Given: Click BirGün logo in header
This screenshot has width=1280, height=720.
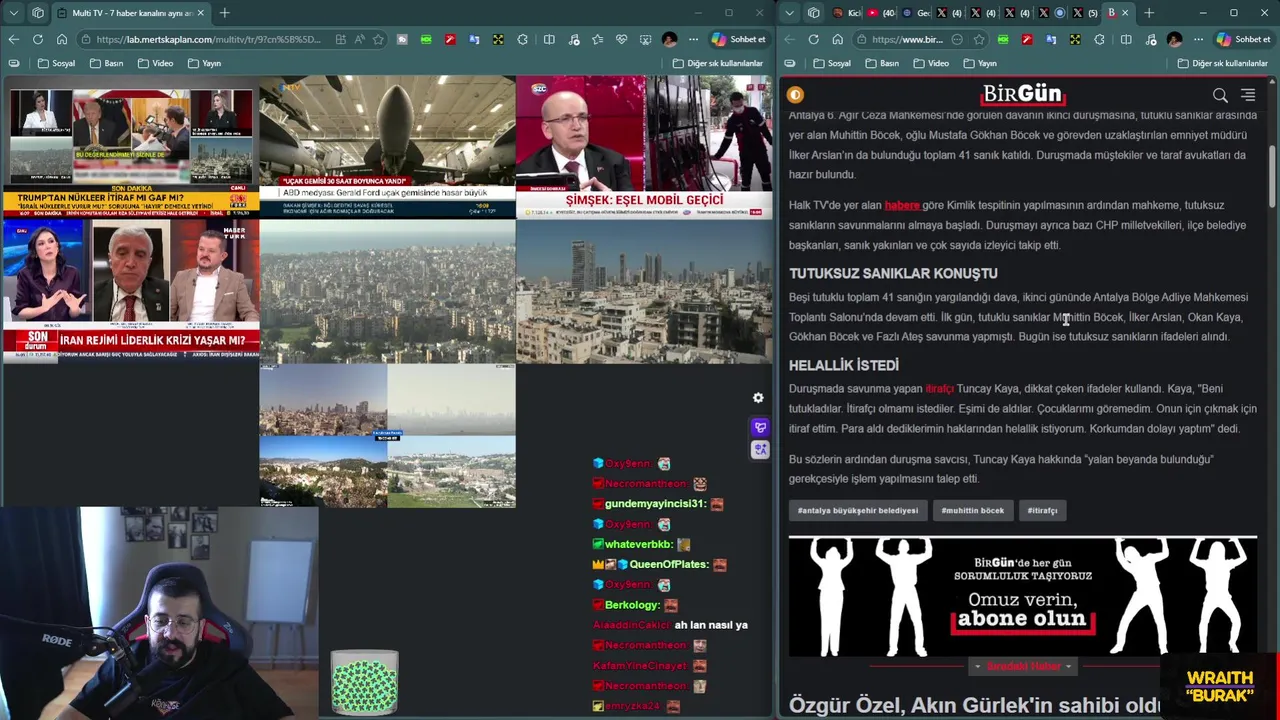Looking at the screenshot, I should pyautogui.click(x=1023, y=94).
